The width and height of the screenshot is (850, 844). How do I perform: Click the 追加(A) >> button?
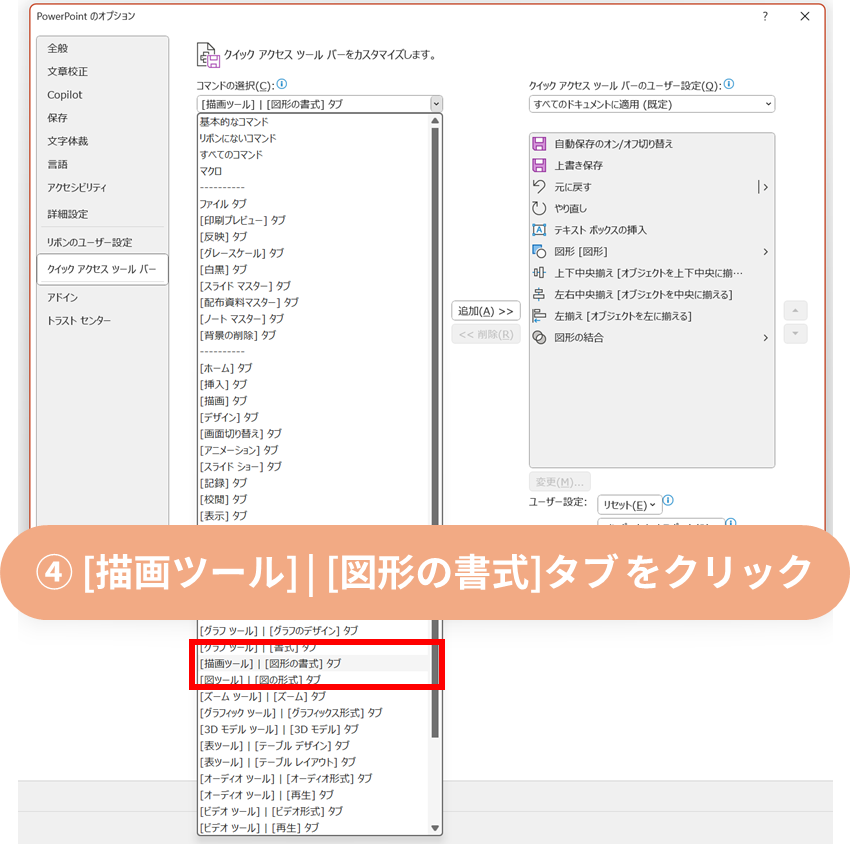point(486,311)
